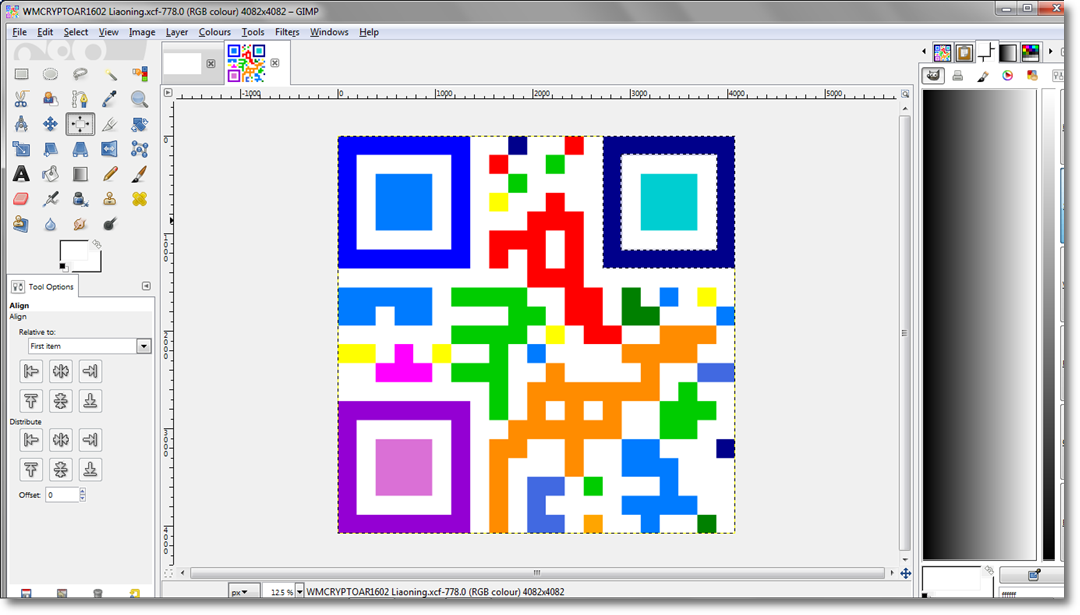Image resolution: width=1080 pixels, height=615 pixels.
Task: Select the Heal bandage tool
Action: (x=139, y=199)
